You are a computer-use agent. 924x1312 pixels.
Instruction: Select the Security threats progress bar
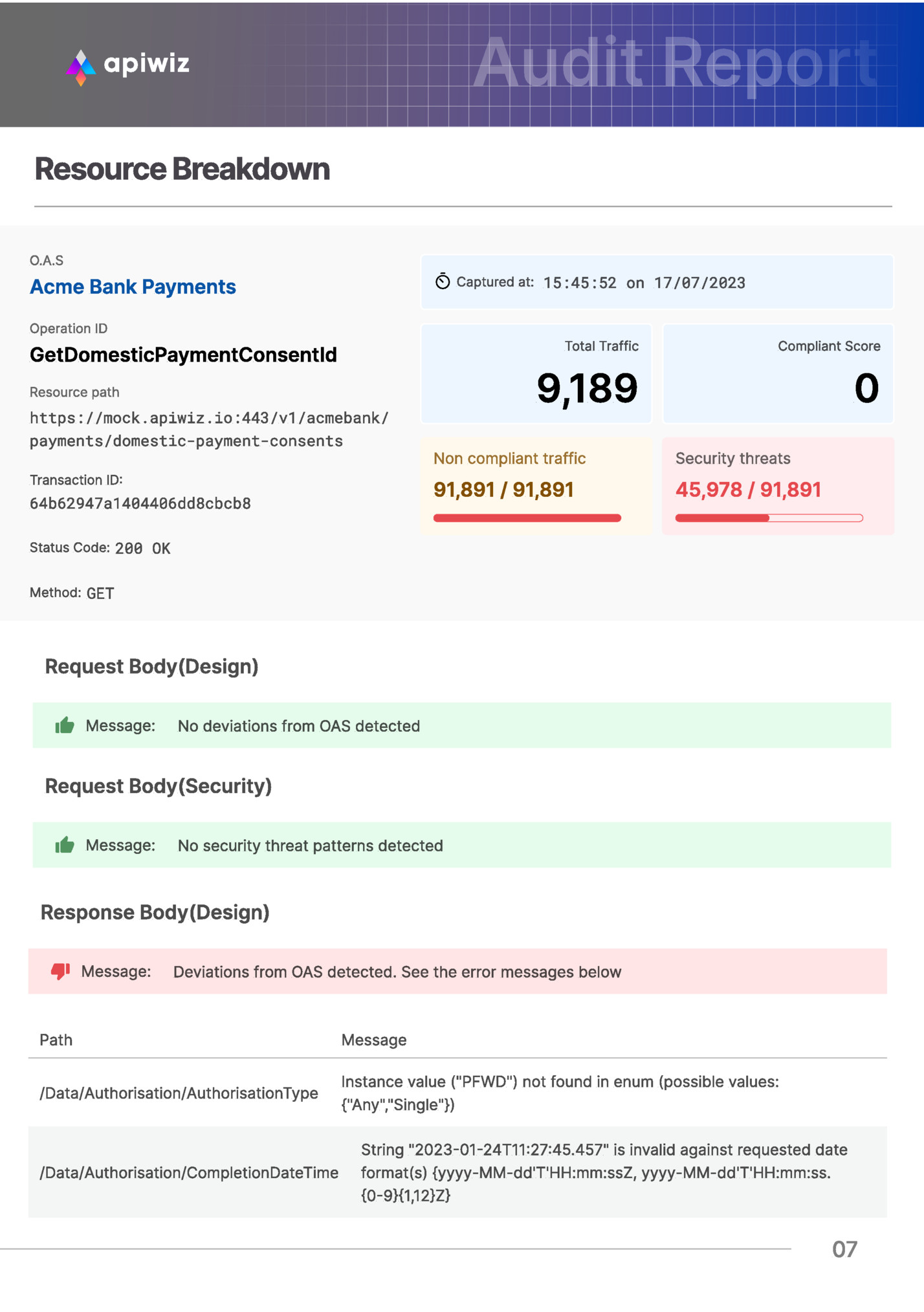[769, 518]
